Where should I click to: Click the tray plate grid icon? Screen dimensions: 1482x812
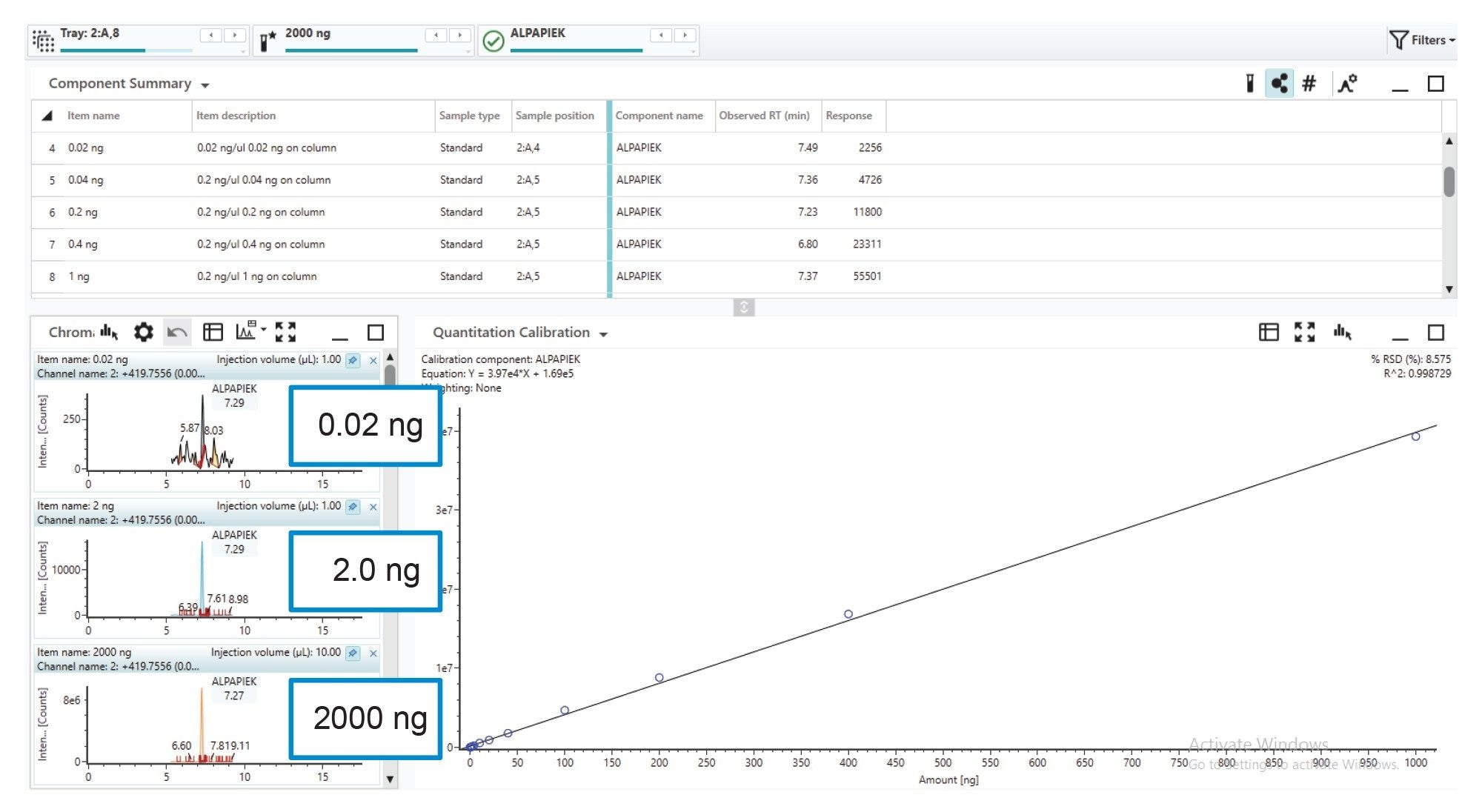(x=44, y=41)
